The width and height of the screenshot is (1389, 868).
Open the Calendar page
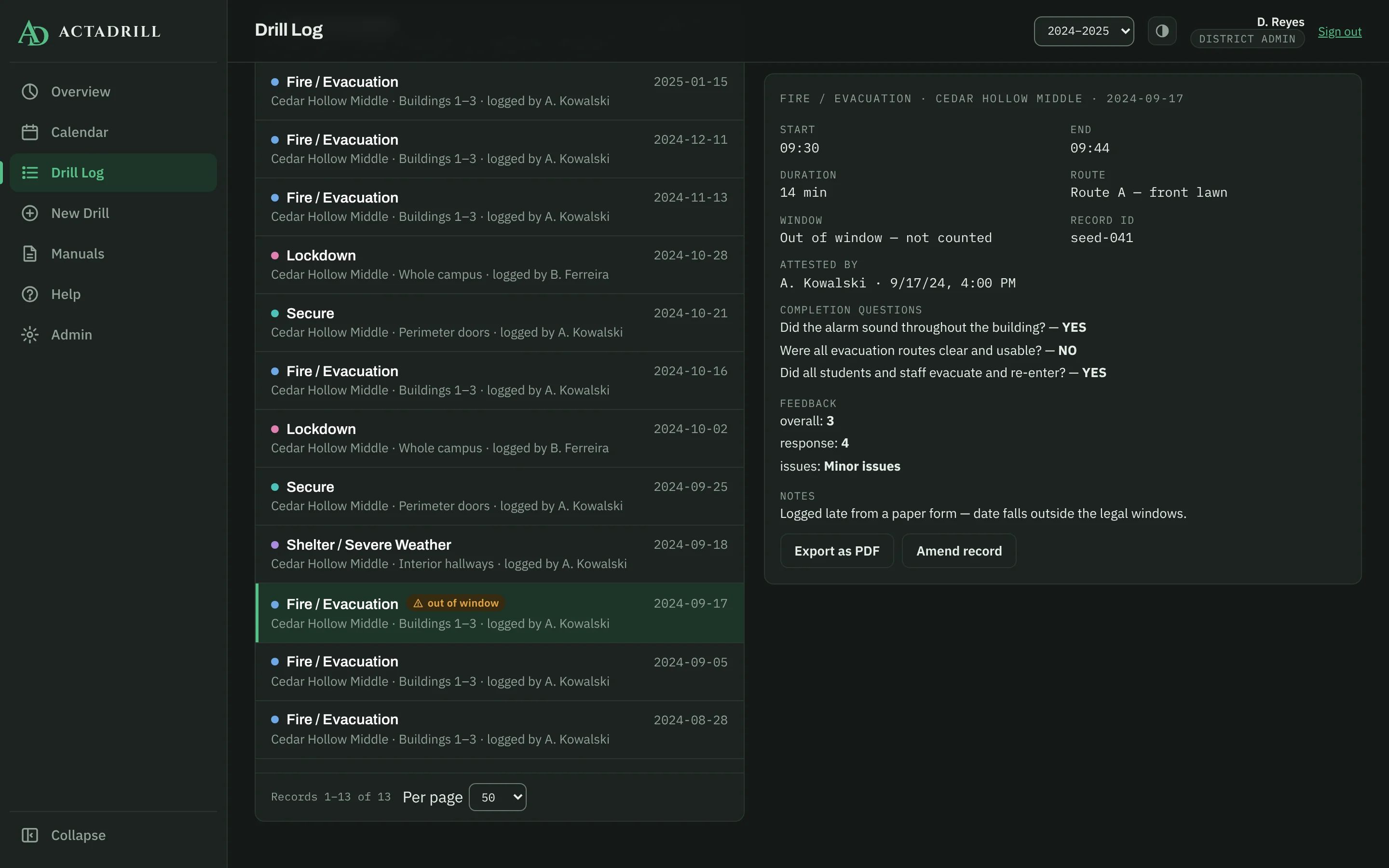[x=114, y=132]
